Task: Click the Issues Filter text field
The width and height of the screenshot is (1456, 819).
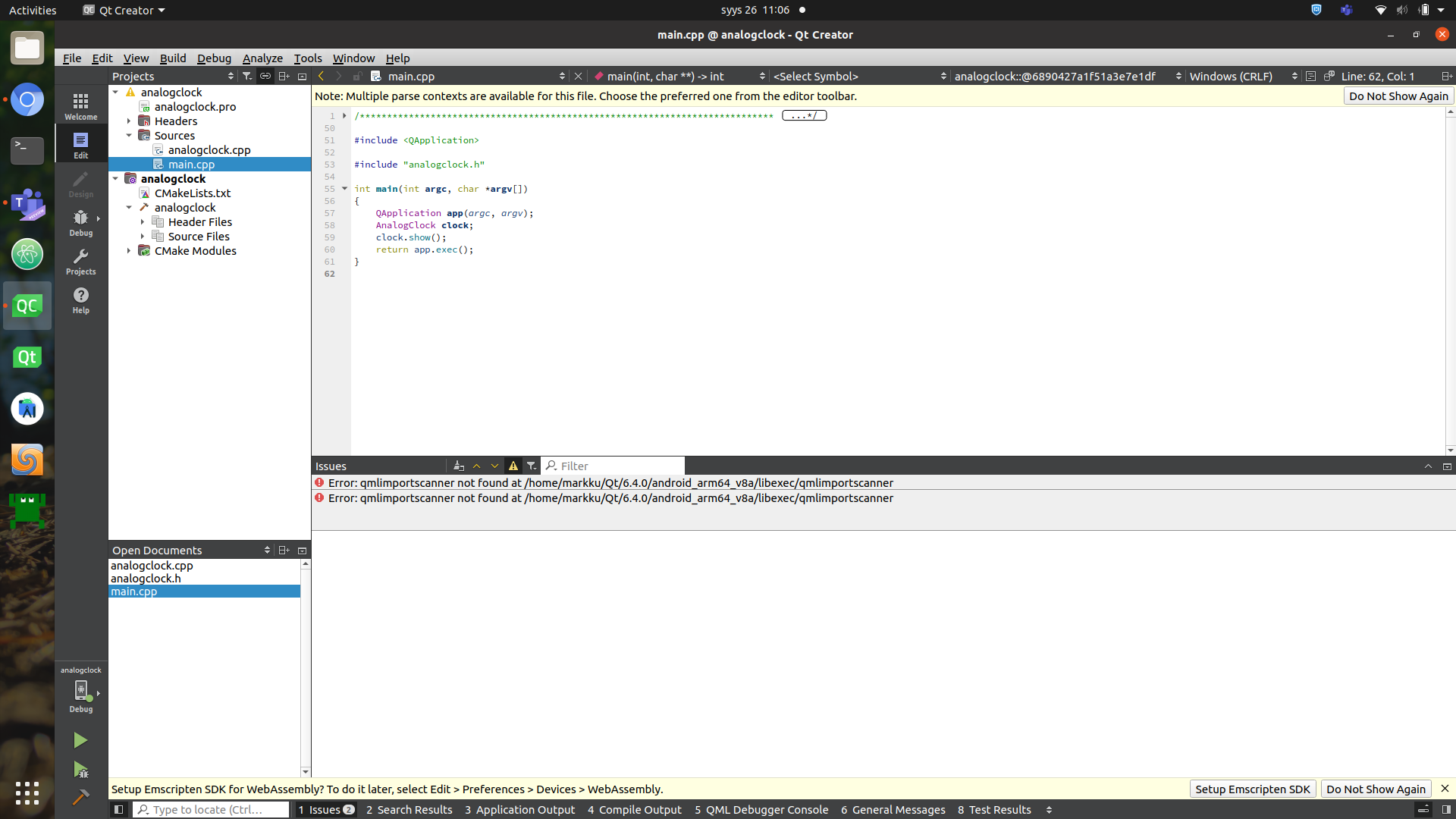Action: [x=613, y=466]
